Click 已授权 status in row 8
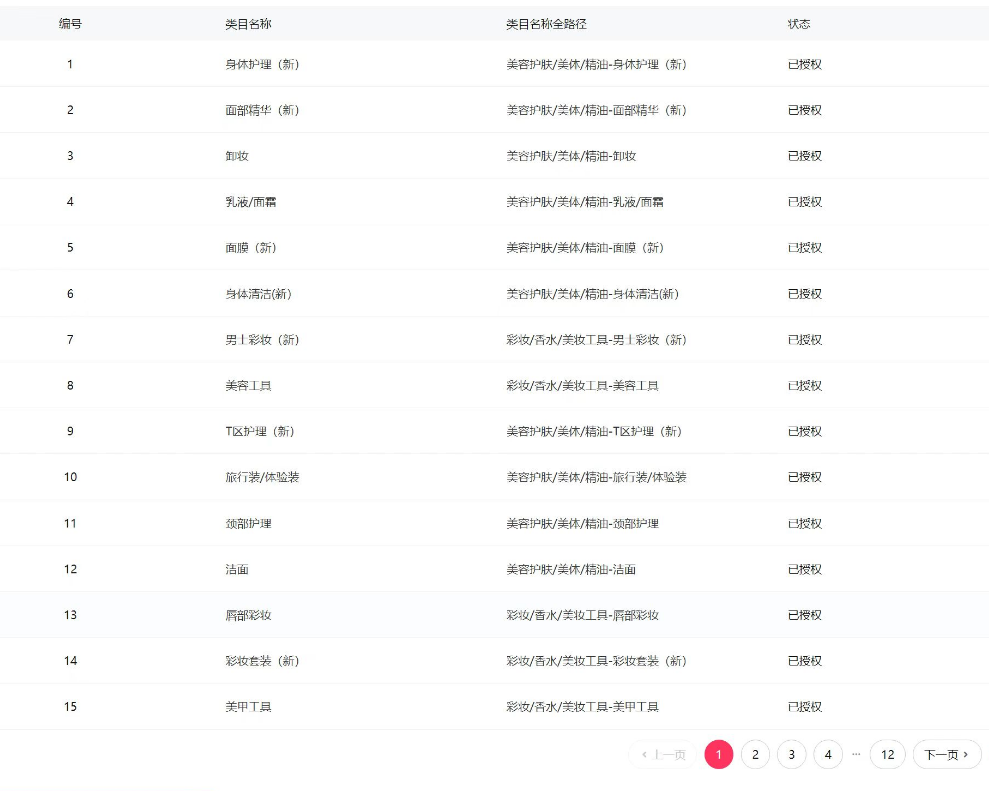 805,386
